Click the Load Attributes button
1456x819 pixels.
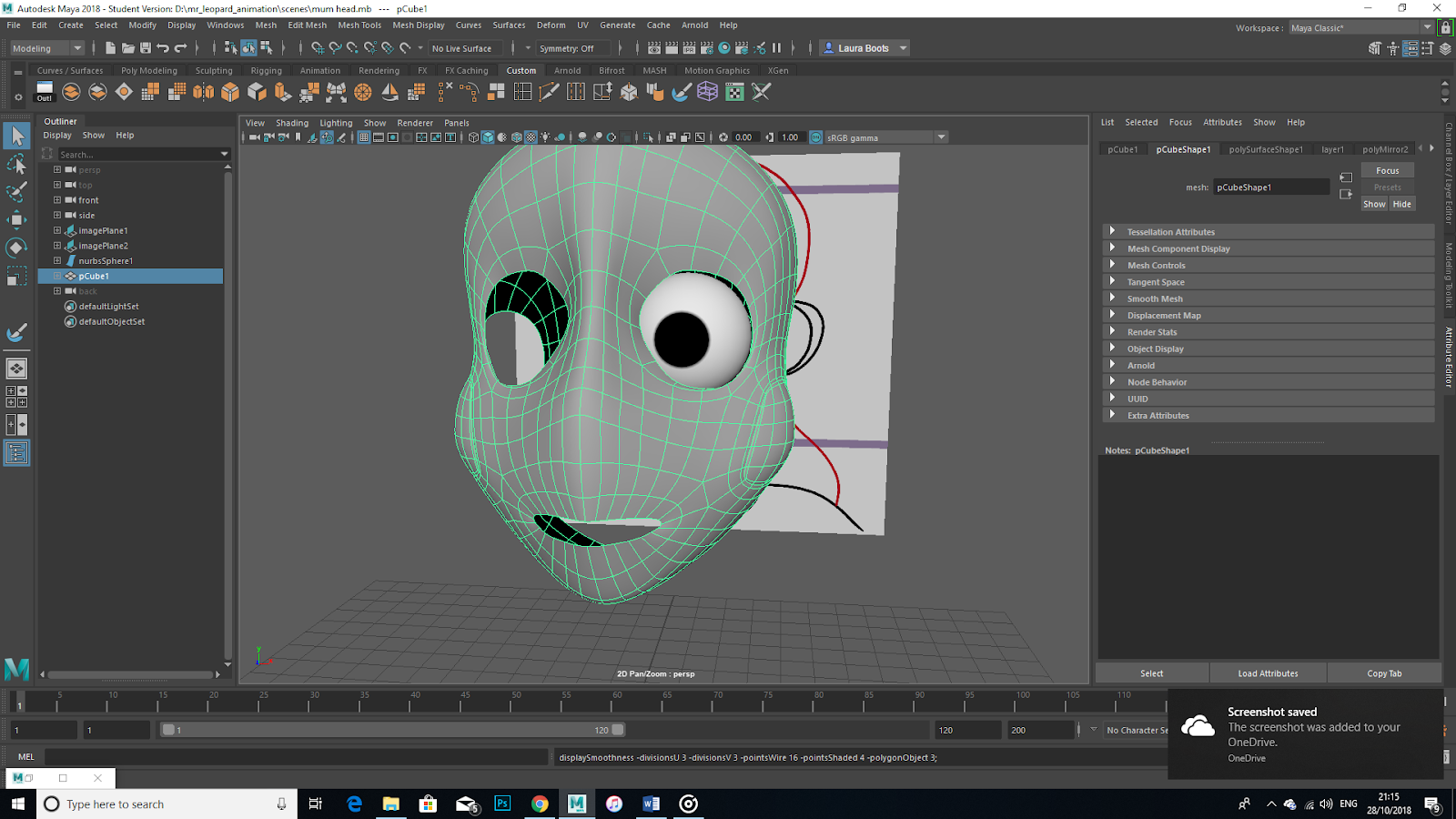[1268, 673]
